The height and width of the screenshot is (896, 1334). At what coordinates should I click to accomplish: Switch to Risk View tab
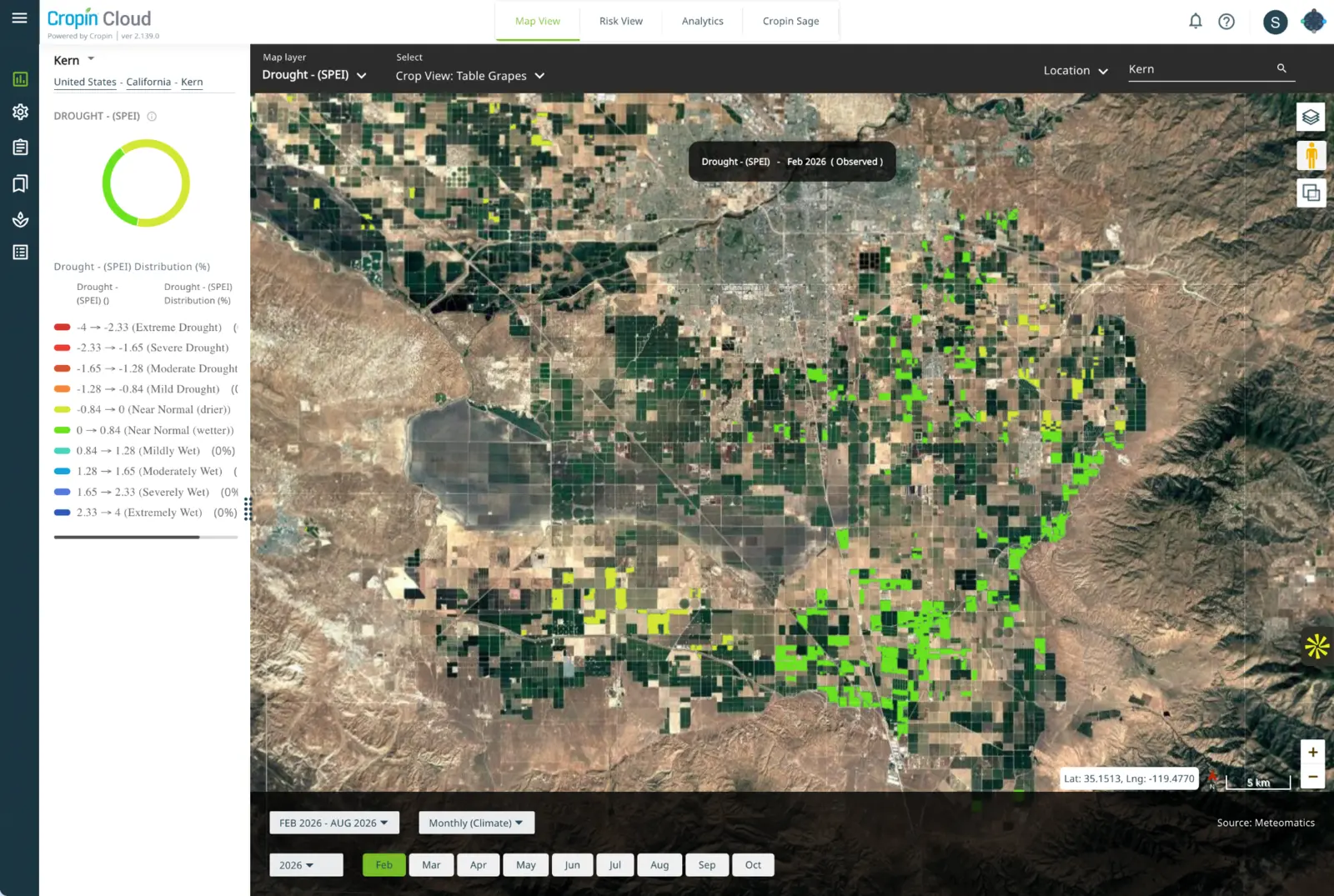[x=620, y=22]
